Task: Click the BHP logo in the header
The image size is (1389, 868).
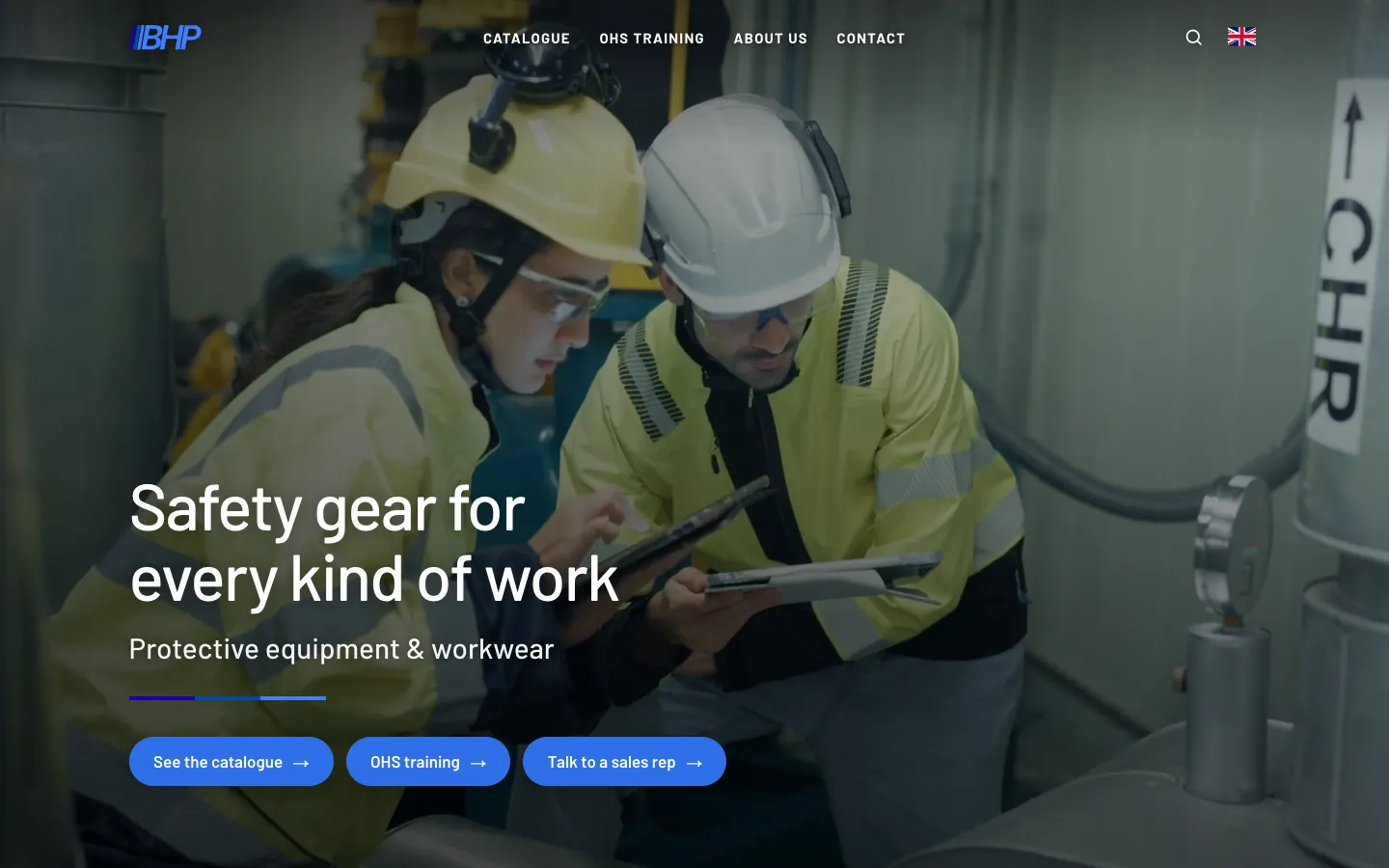Action: 166,38
